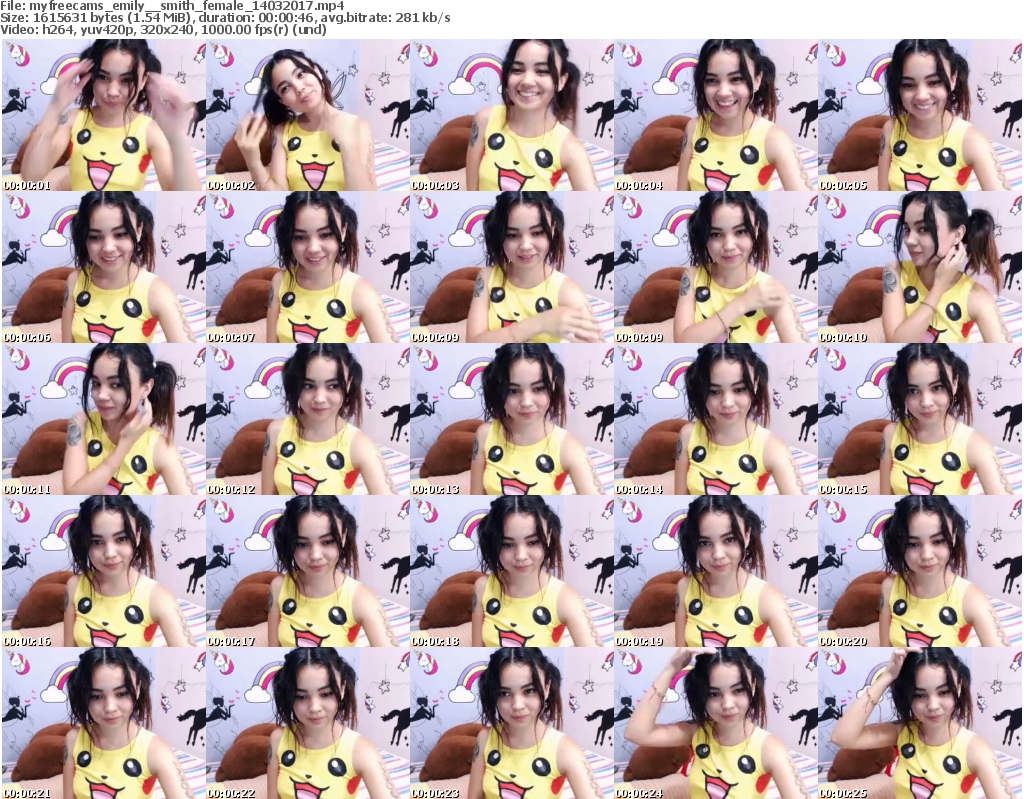The width and height of the screenshot is (1024, 799).
Task: Open the frame thumbnail stamped 00:00:11
Action: [103, 419]
